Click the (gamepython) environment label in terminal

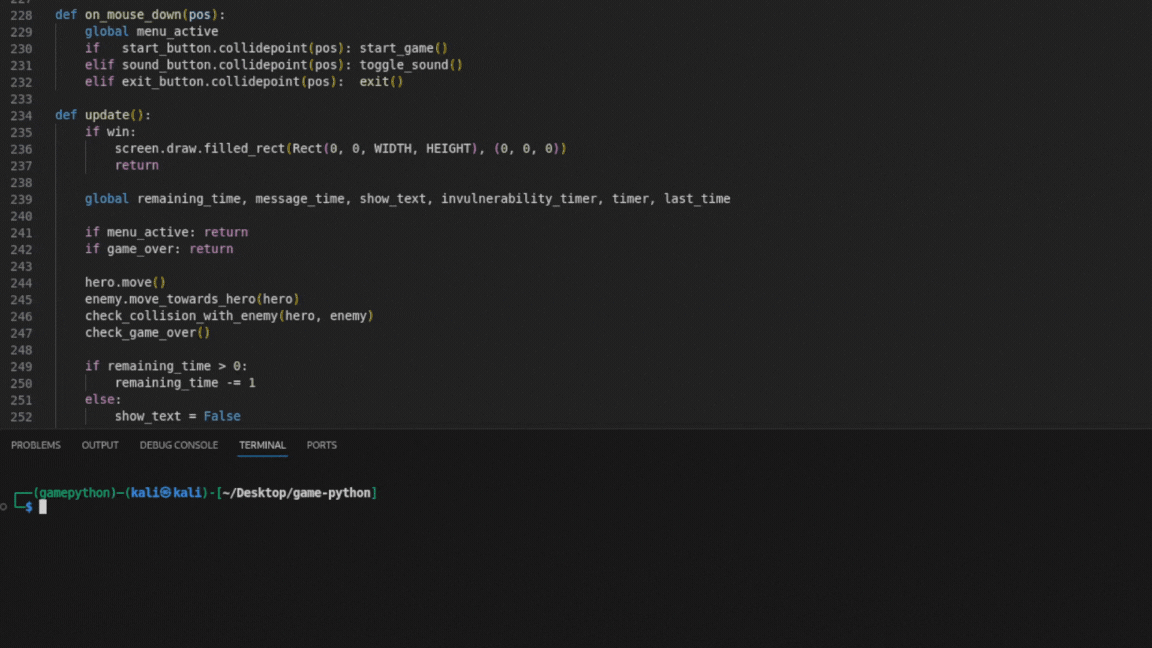click(x=75, y=493)
